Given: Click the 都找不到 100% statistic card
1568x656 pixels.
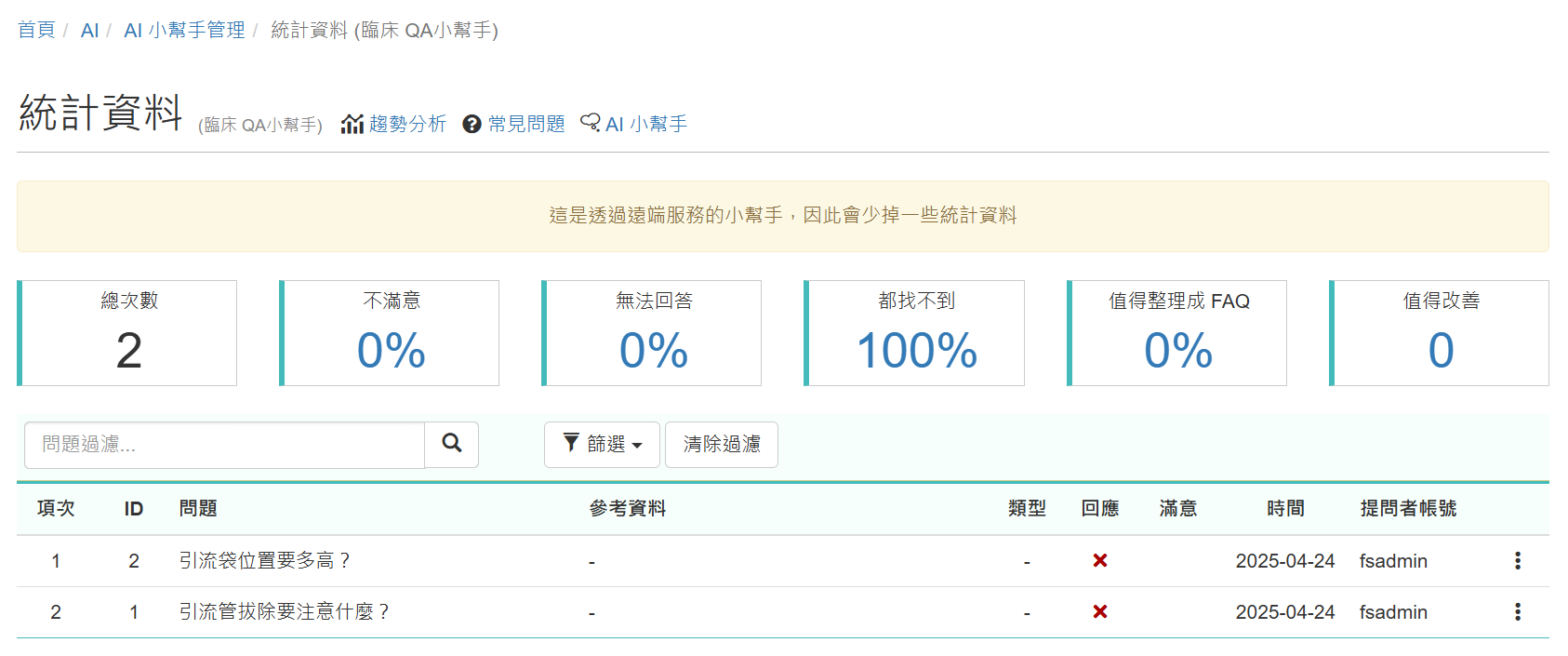Looking at the screenshot, I should coord(915,333).
